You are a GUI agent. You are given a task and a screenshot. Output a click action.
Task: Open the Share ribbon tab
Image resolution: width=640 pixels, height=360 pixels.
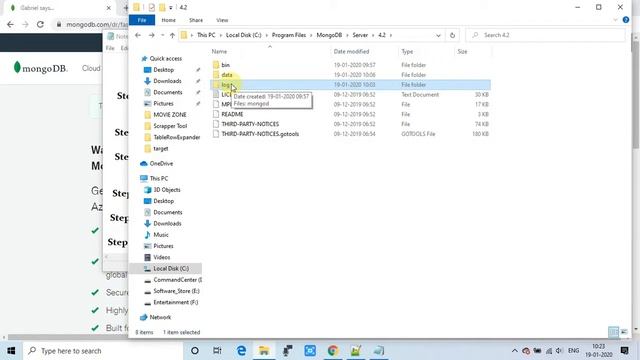click(196, 20)
